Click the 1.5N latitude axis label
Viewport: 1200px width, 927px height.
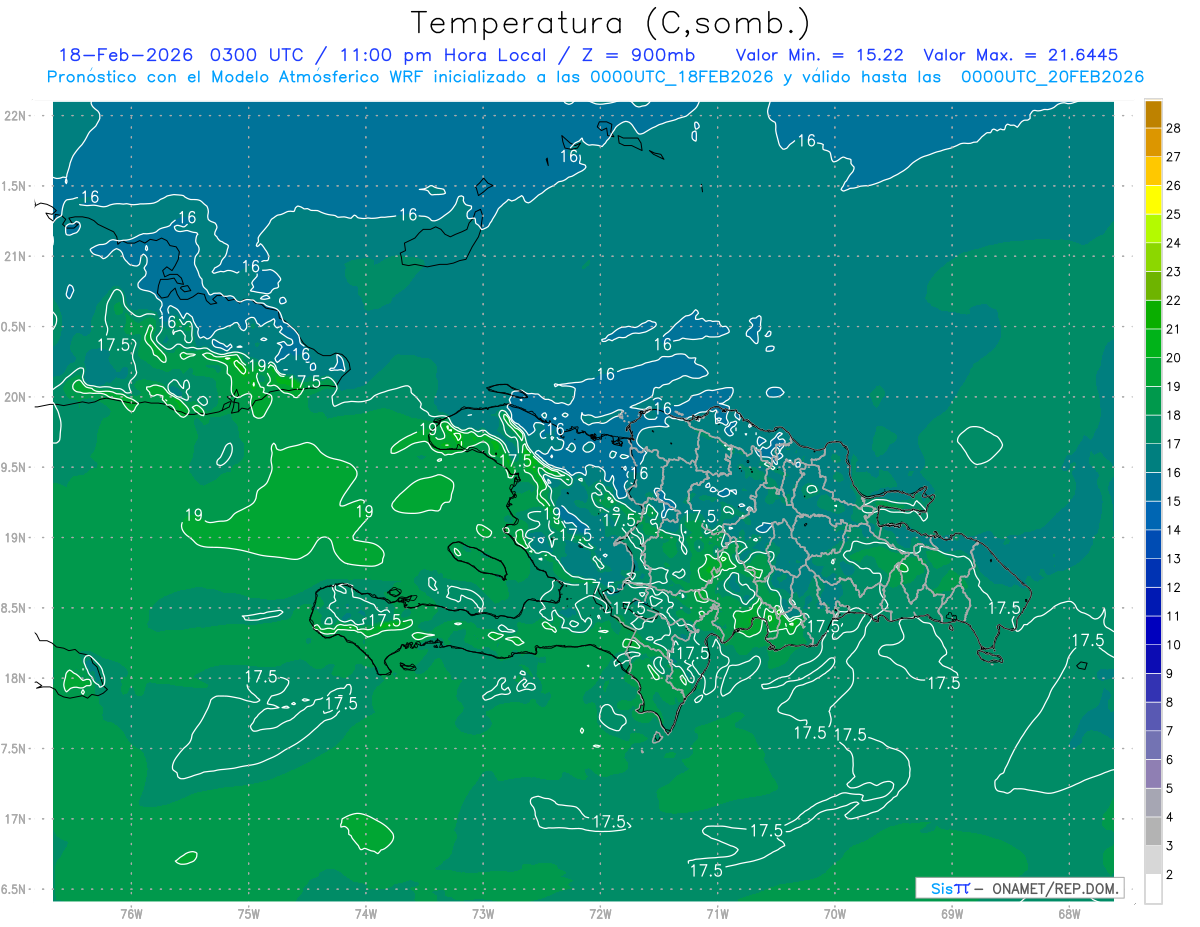pos(15,186)
